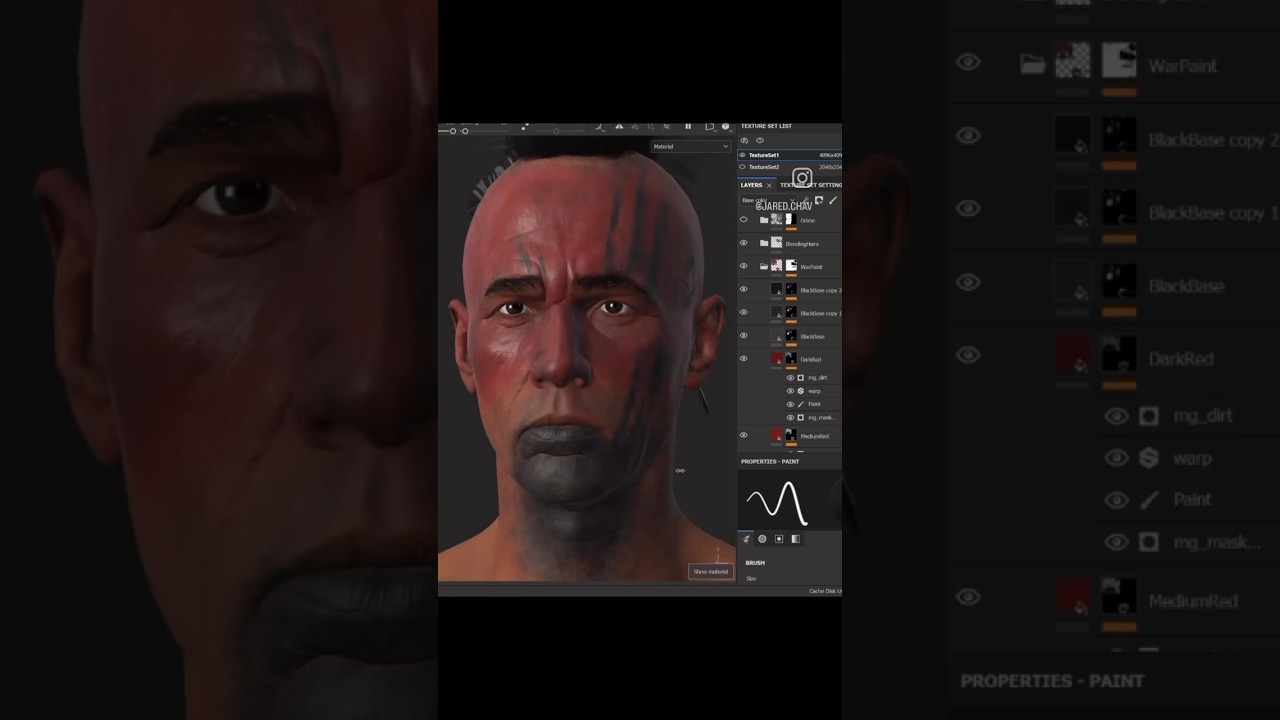This screenshot has width=1280, height=720.
Task: Open the Base color channel dropdown
Action: pos(768,200)
